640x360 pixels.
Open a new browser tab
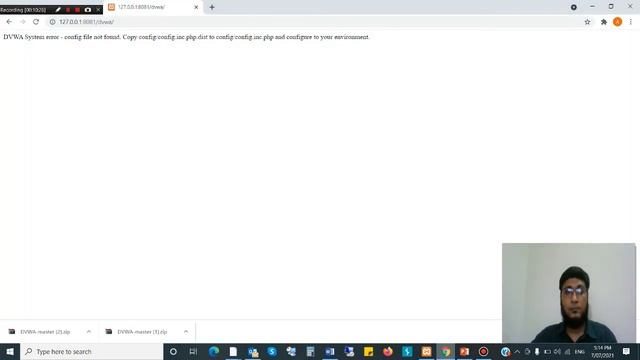(x=212, y=7)
